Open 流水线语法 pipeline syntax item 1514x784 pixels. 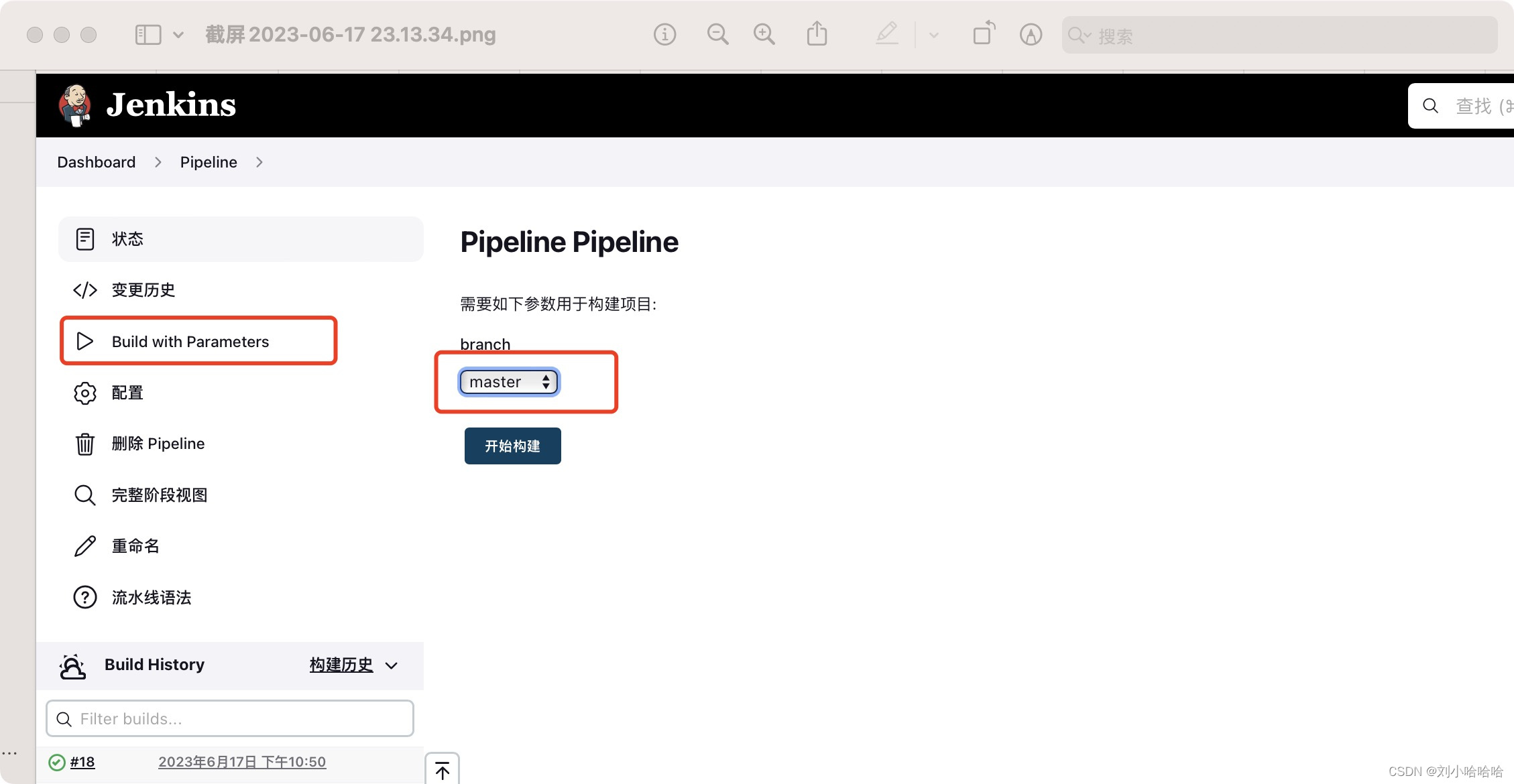pos(151,597)
